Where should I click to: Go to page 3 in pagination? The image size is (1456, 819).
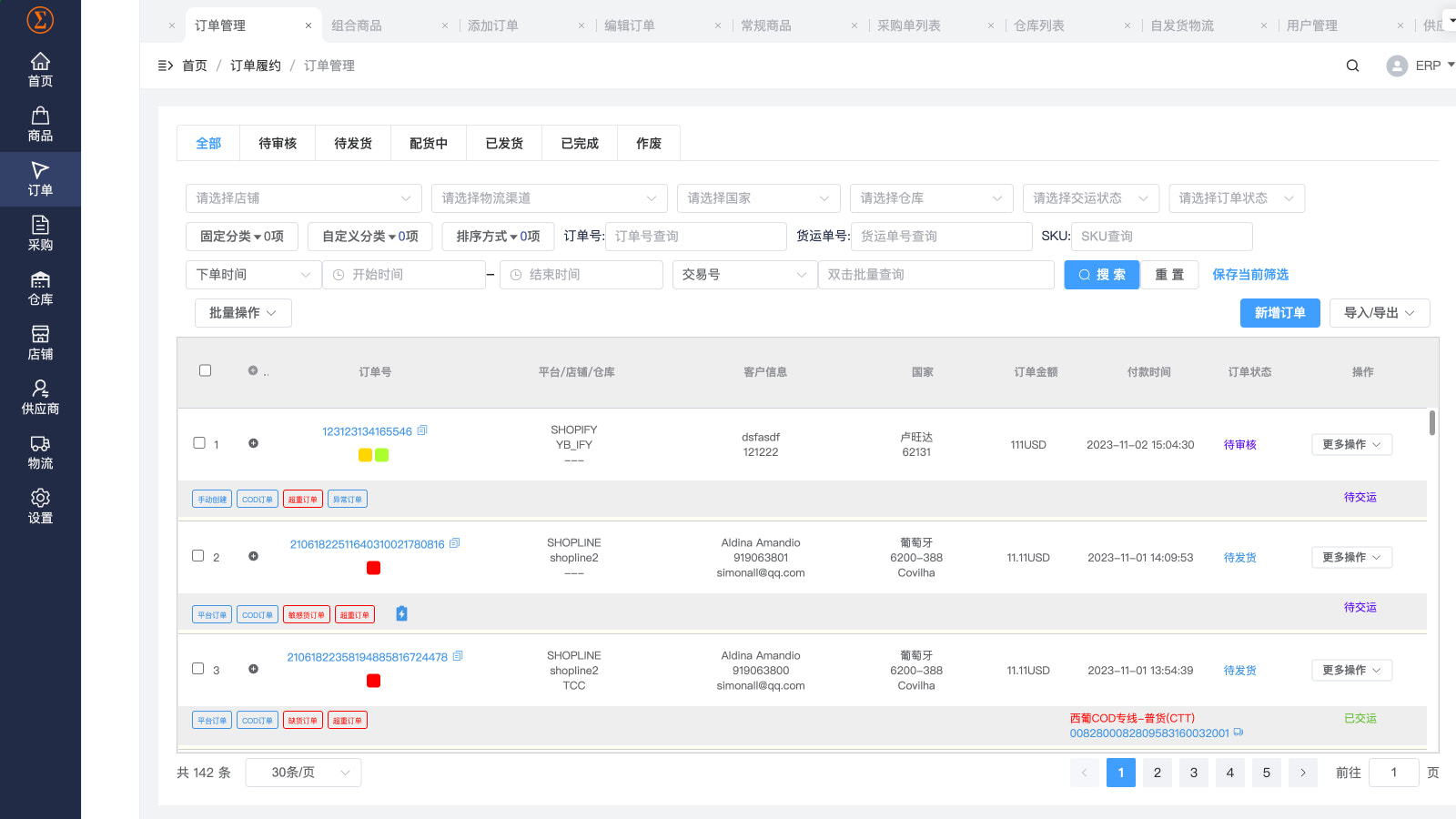[1194, 773]
